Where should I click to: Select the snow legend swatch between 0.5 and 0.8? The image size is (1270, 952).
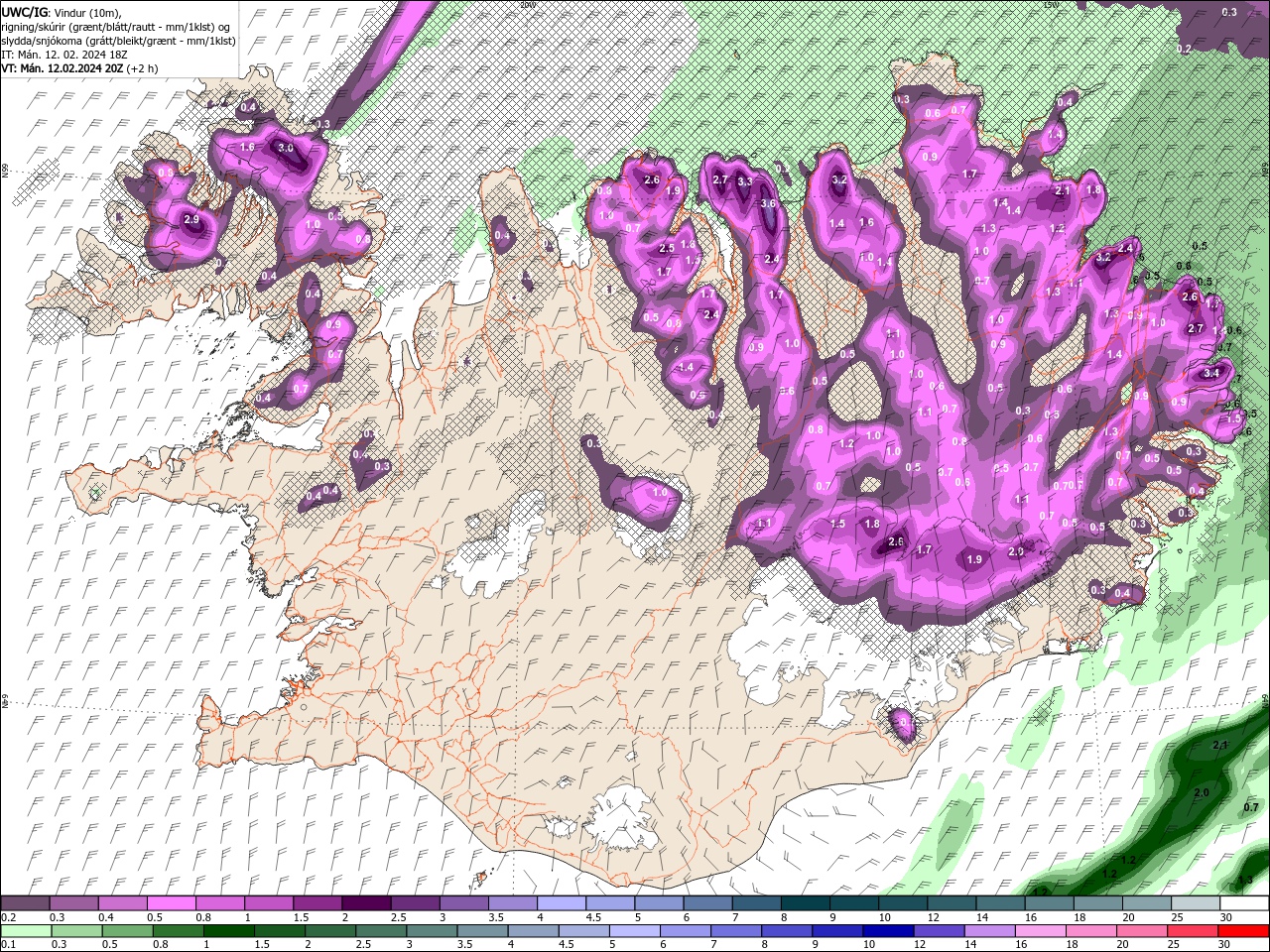tap(172, 903)
